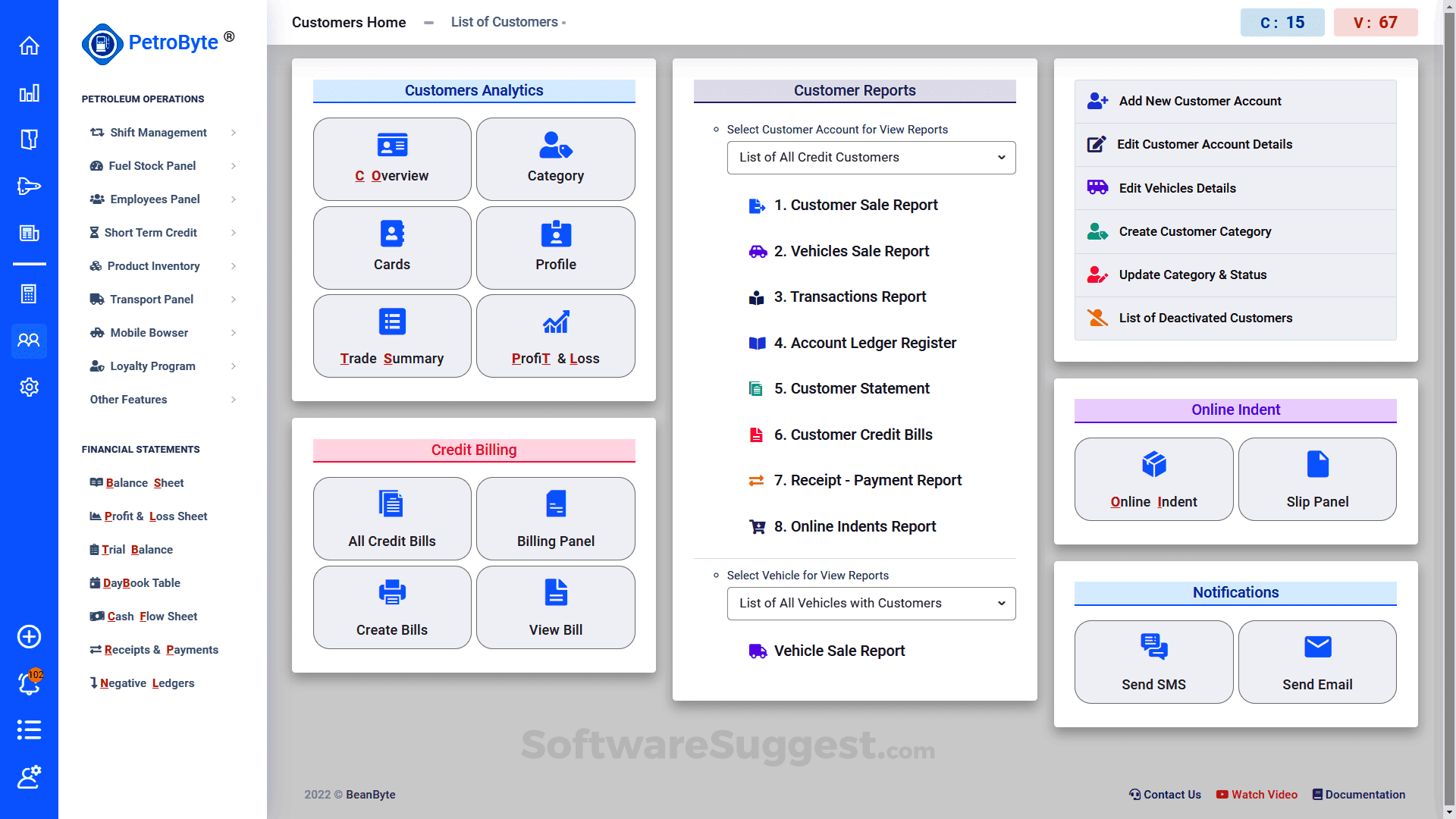The image size is (1456, 819).
Task: Open the Billing Panel tile
Action: [x=555, y=519]
